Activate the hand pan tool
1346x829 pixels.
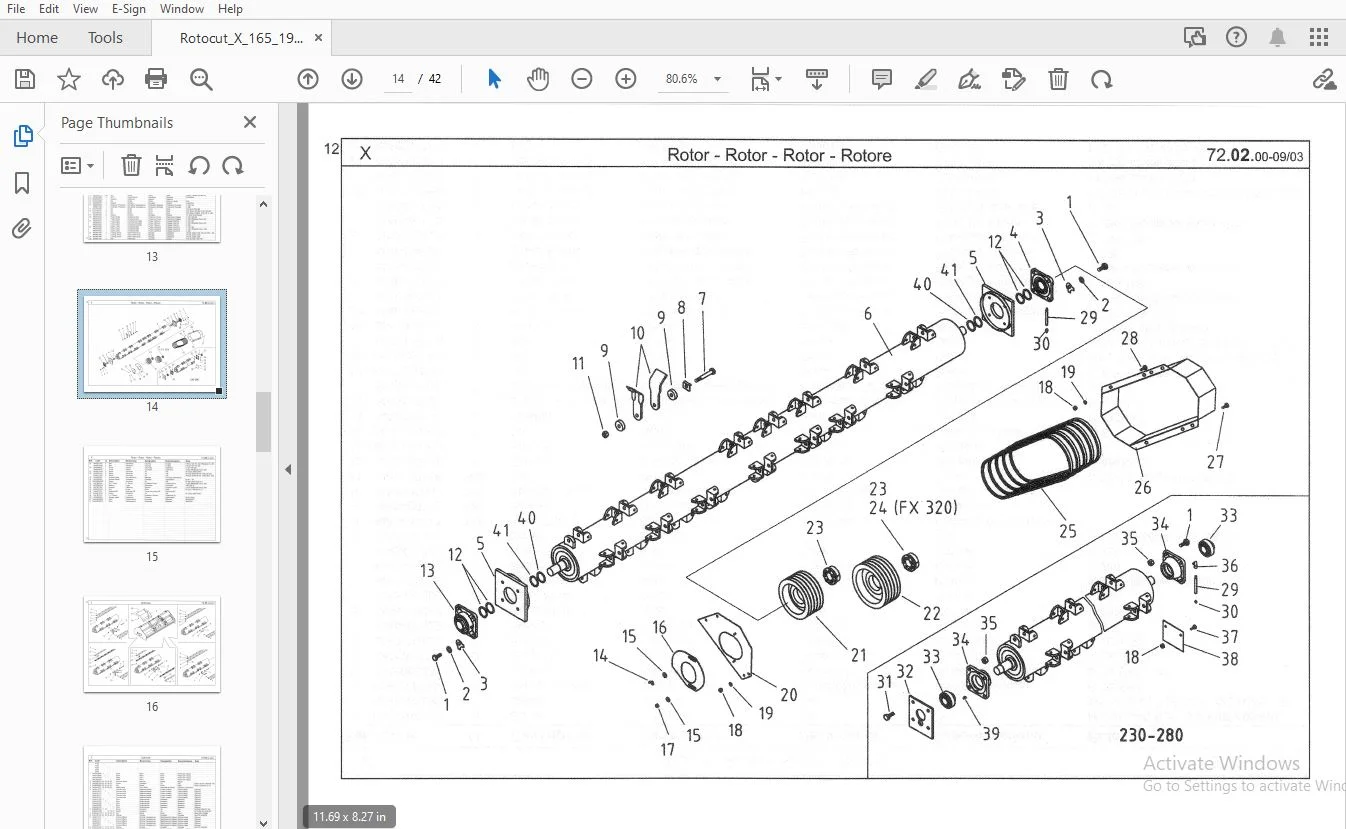pos(538,79)
